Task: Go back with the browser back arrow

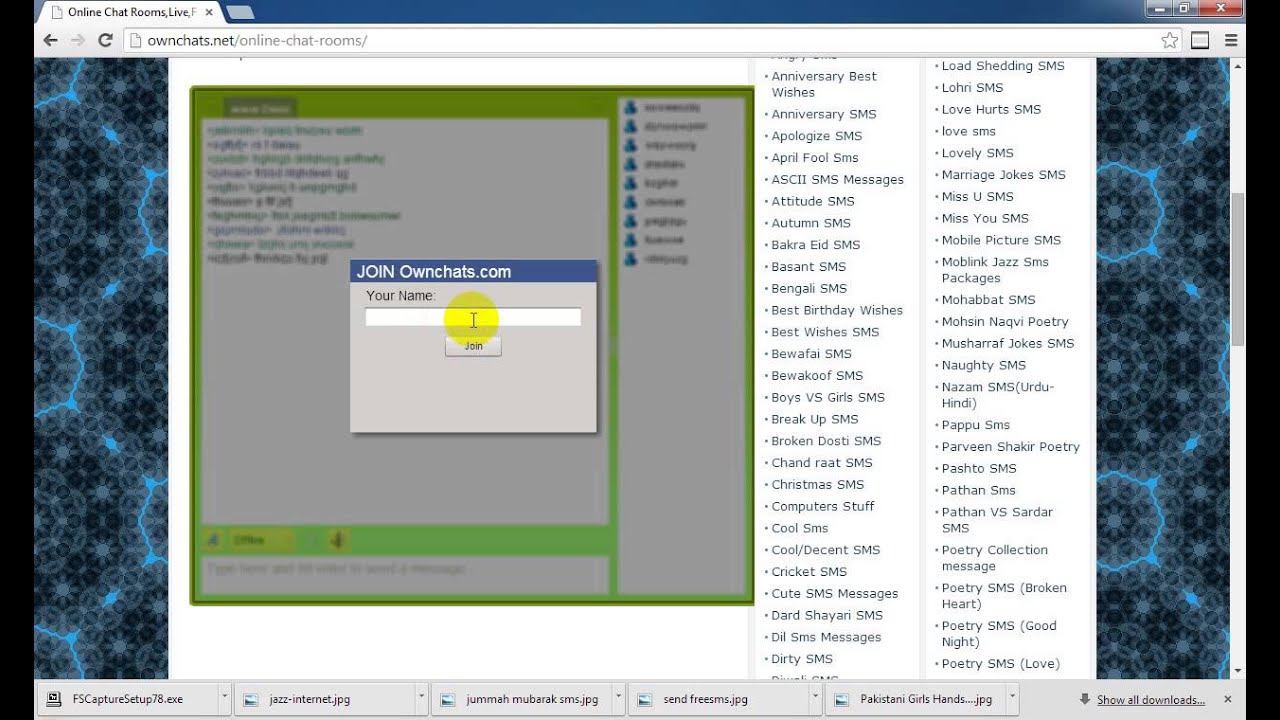Action: [51, 41]
